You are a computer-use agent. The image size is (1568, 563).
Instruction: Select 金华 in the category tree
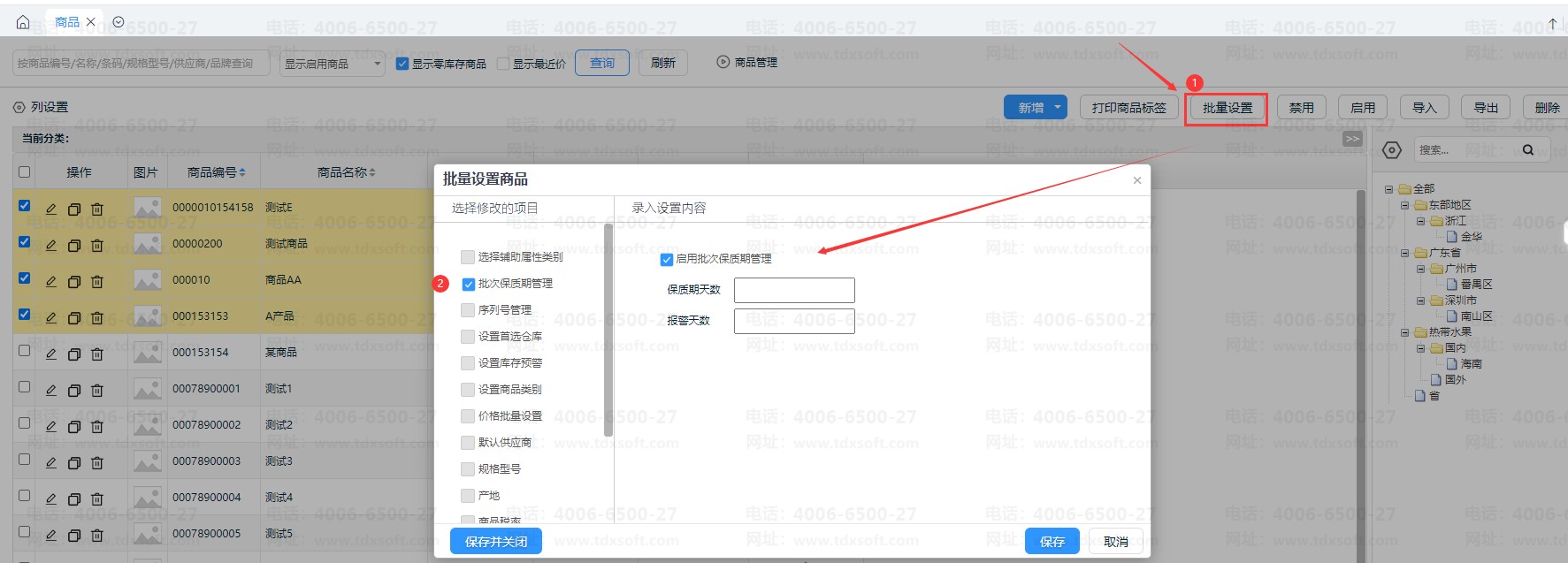1472,237
